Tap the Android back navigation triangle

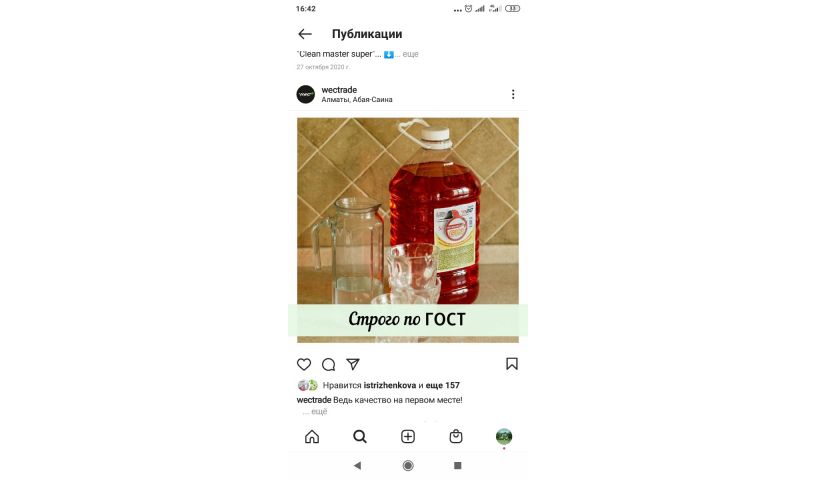pos(357,465)
